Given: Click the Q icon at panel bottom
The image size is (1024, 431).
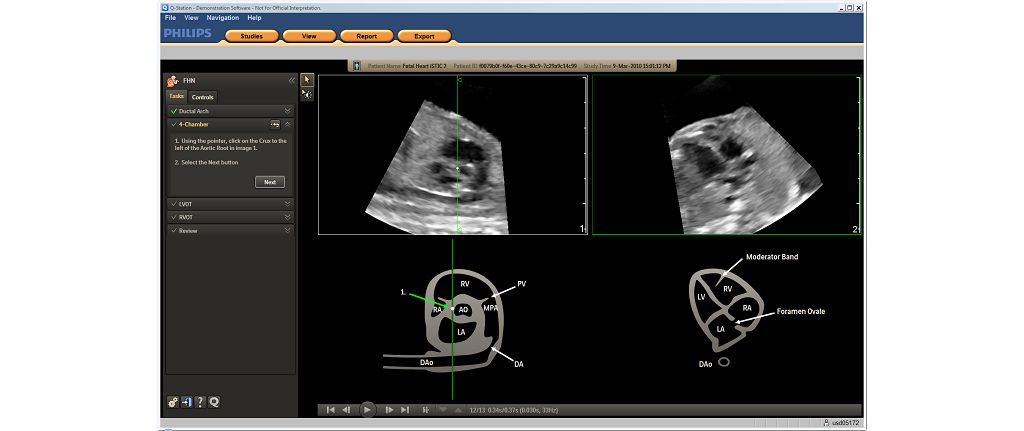Looking at the screenshot, I should (214, 402).
